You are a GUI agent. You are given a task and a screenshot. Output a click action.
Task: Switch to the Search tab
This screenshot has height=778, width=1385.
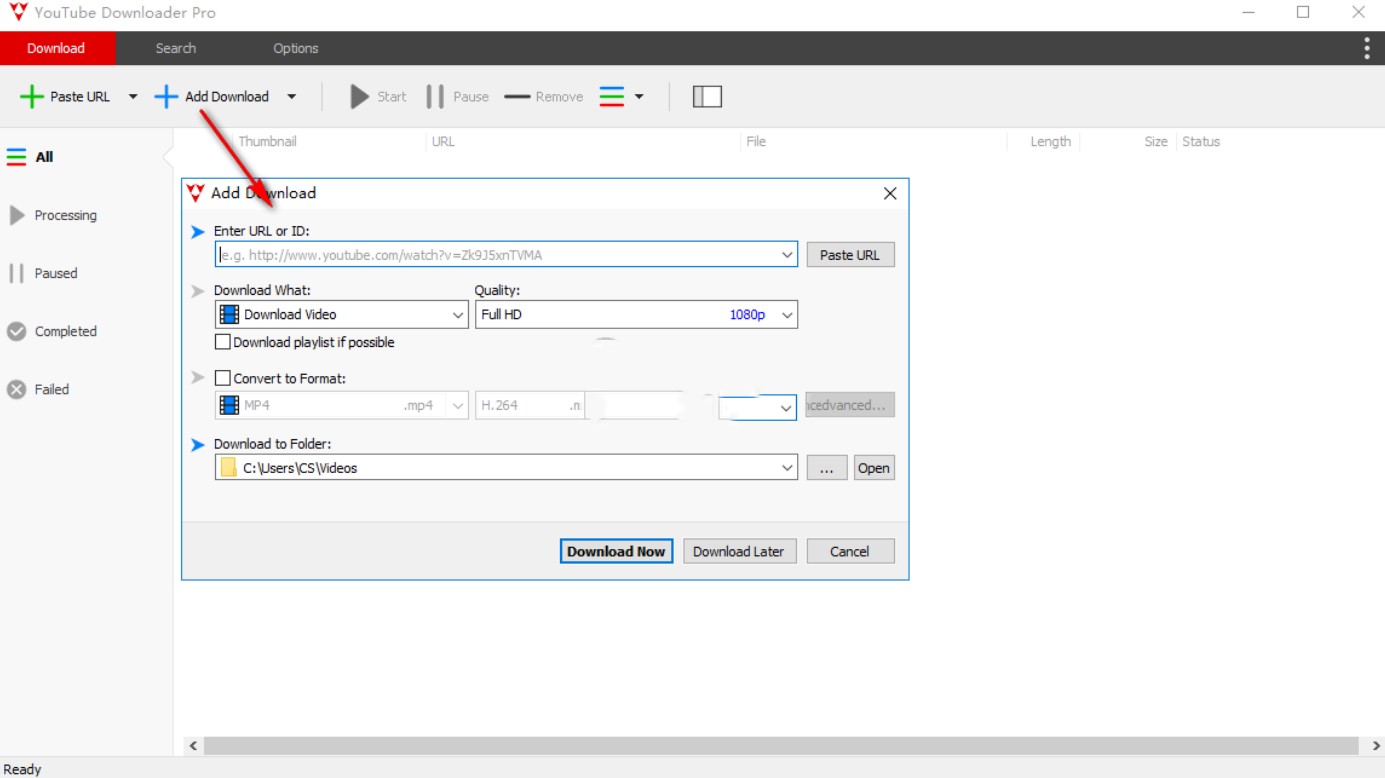[x=175, y=47]
